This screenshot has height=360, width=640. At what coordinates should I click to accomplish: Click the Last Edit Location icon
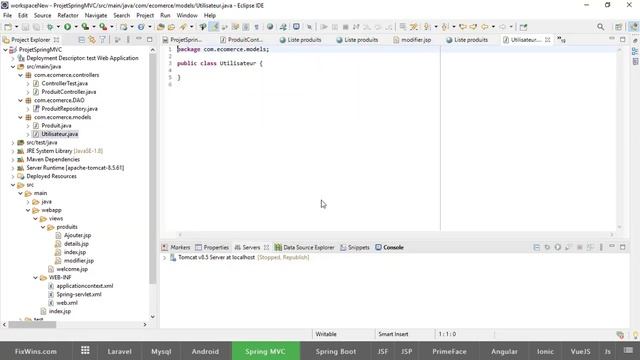[462, 27]
